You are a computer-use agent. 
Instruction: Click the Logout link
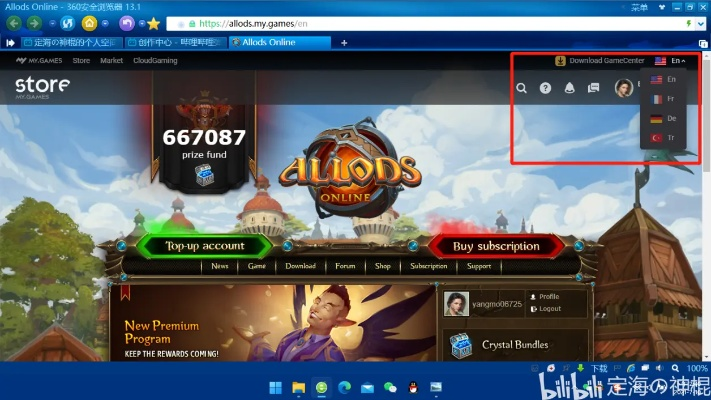click(x=550, y=309)
